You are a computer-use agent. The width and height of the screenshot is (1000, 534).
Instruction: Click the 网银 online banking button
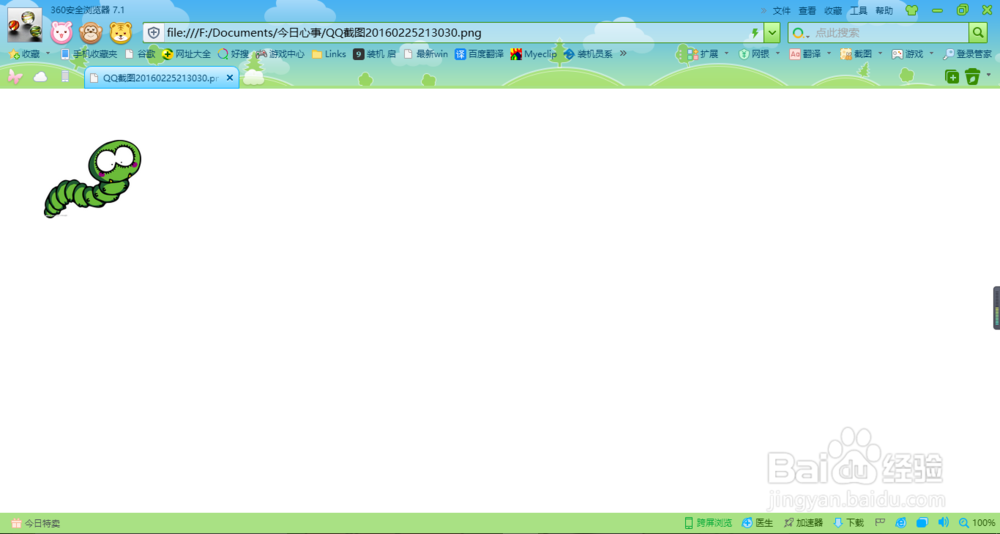pyautogui.click(x=754, y=54)
